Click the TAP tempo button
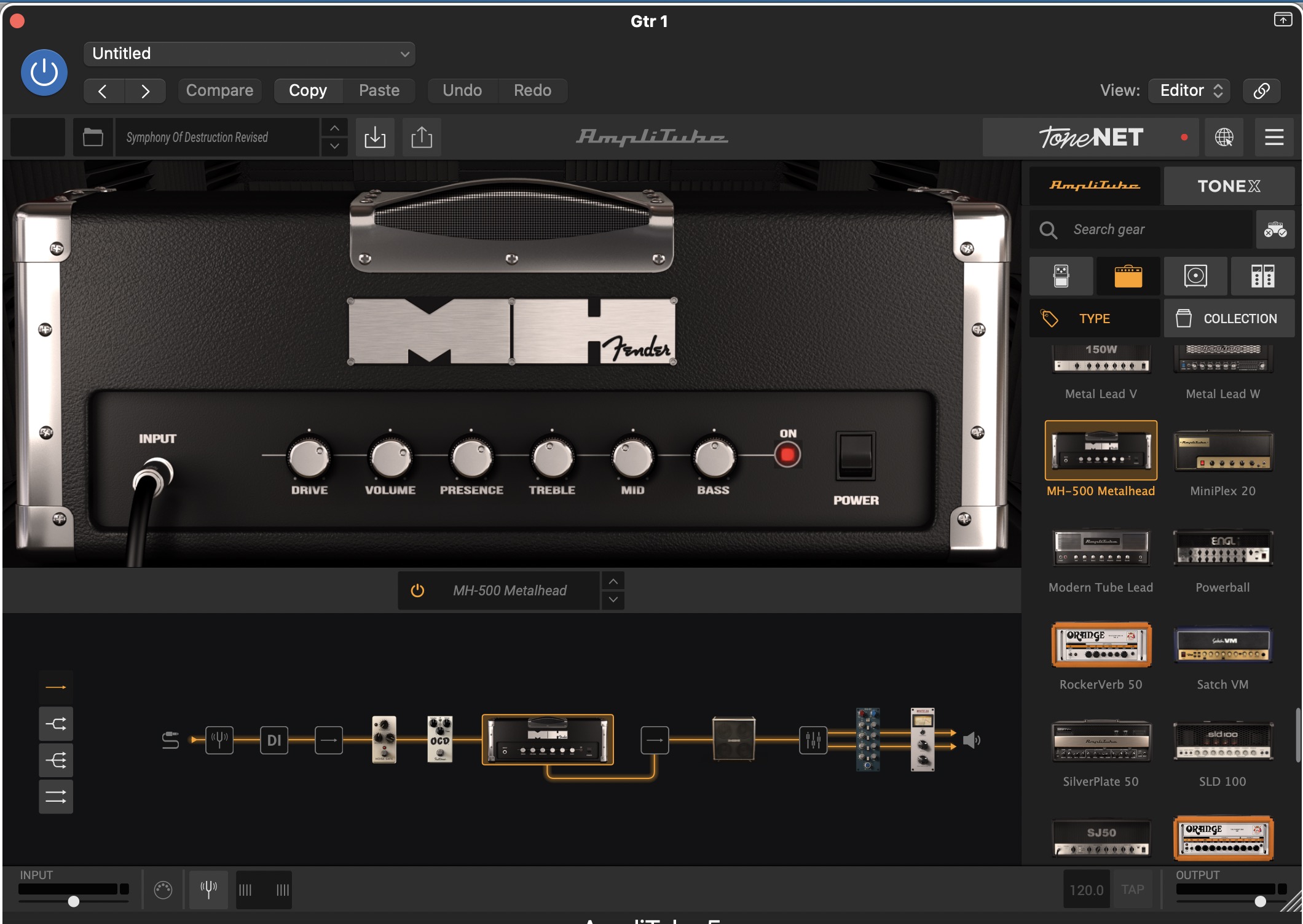 click(x=1132, y=889)
